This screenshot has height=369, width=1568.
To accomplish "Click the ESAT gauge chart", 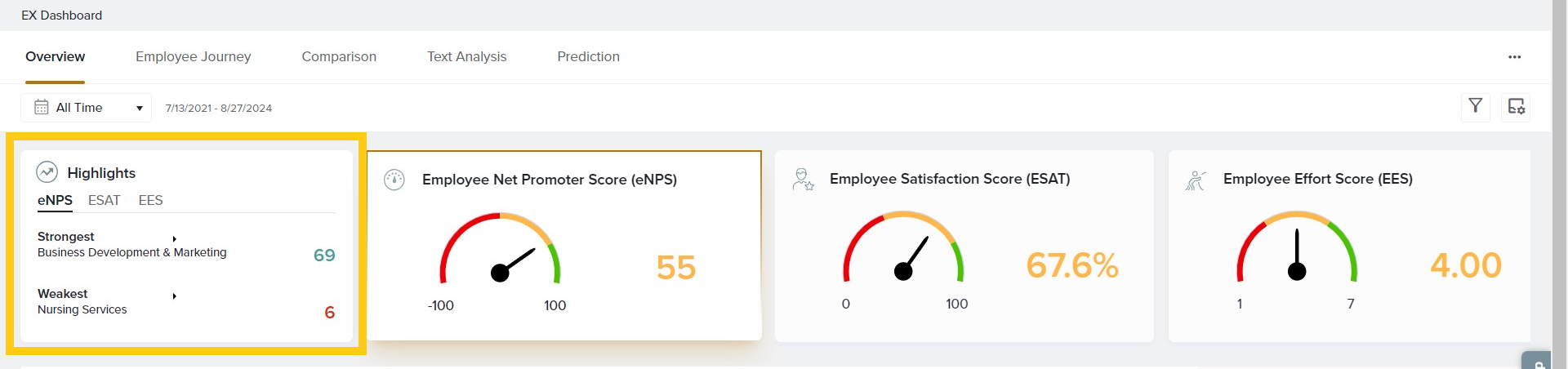I will pos(903,249).
